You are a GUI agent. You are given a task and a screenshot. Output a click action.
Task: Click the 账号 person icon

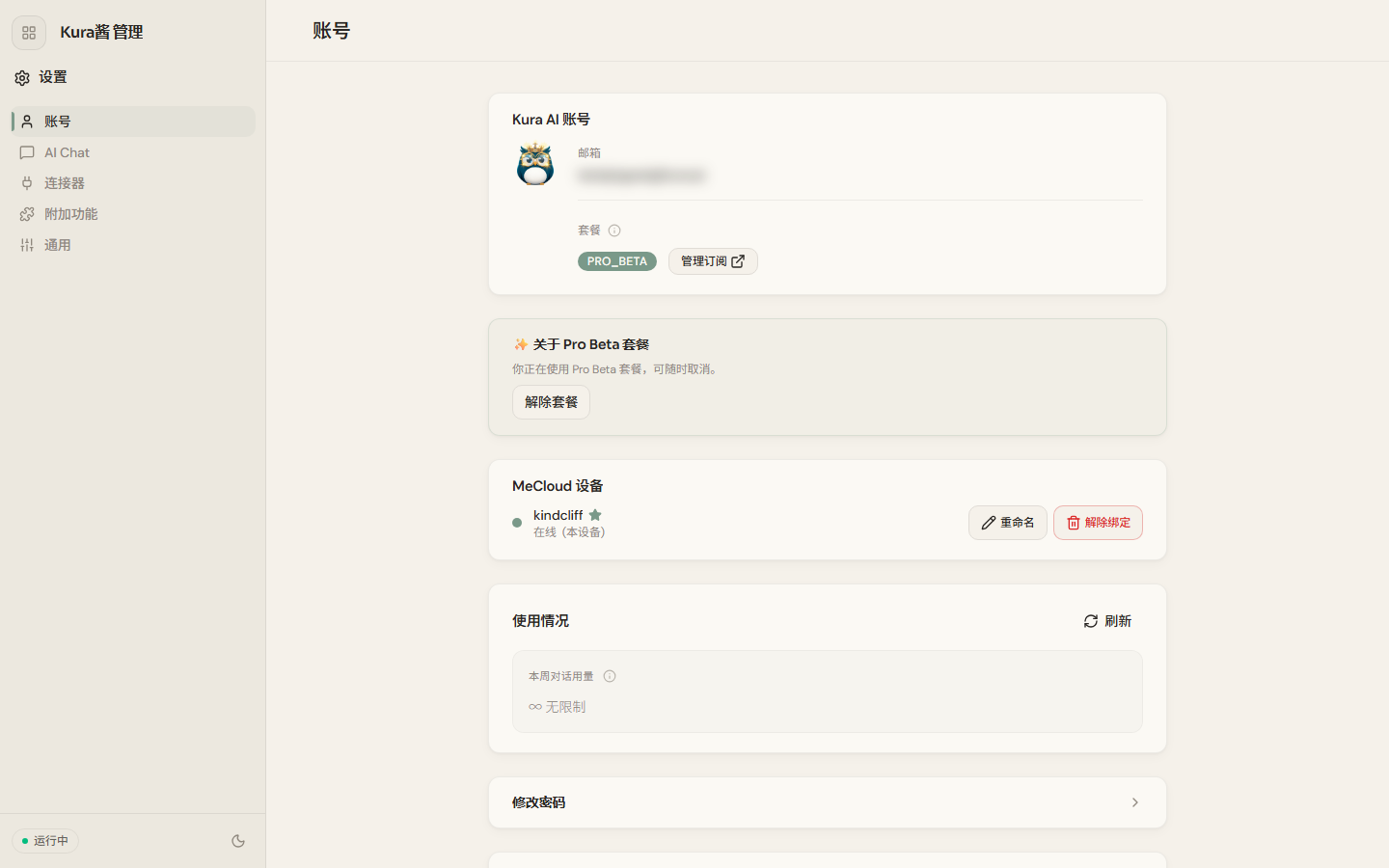(x=27, y=122)
